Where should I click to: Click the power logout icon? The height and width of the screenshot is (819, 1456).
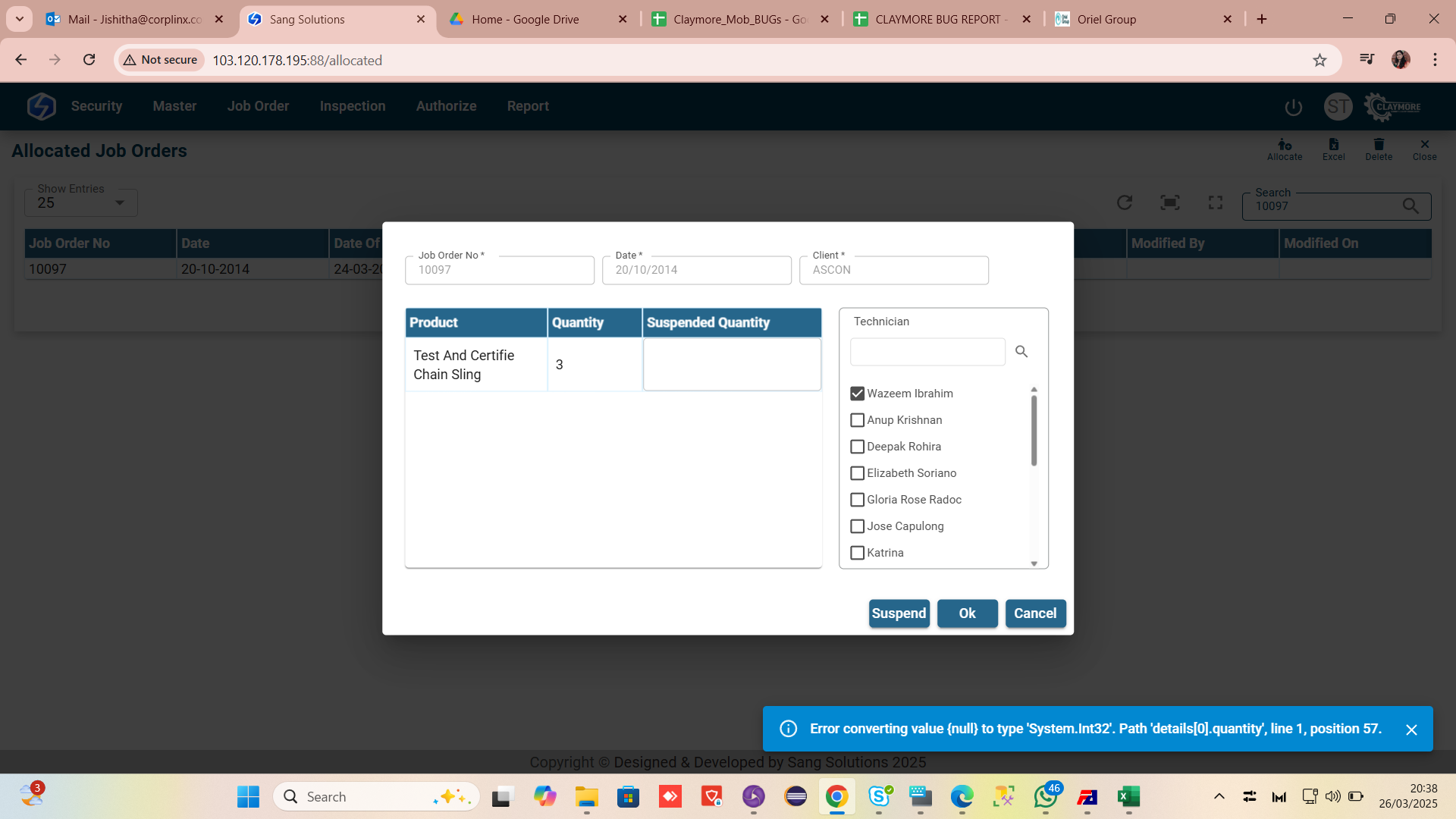coord(1294,107)
